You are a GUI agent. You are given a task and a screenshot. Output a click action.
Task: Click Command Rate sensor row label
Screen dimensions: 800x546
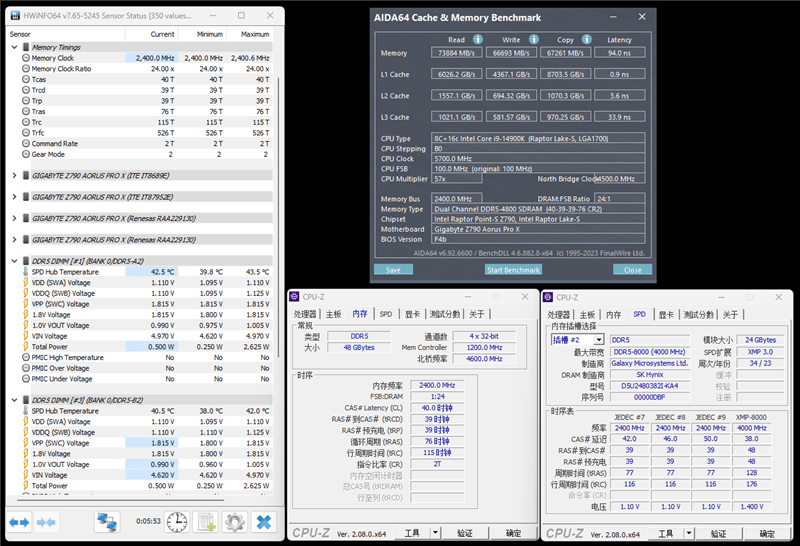pos(55,143)
